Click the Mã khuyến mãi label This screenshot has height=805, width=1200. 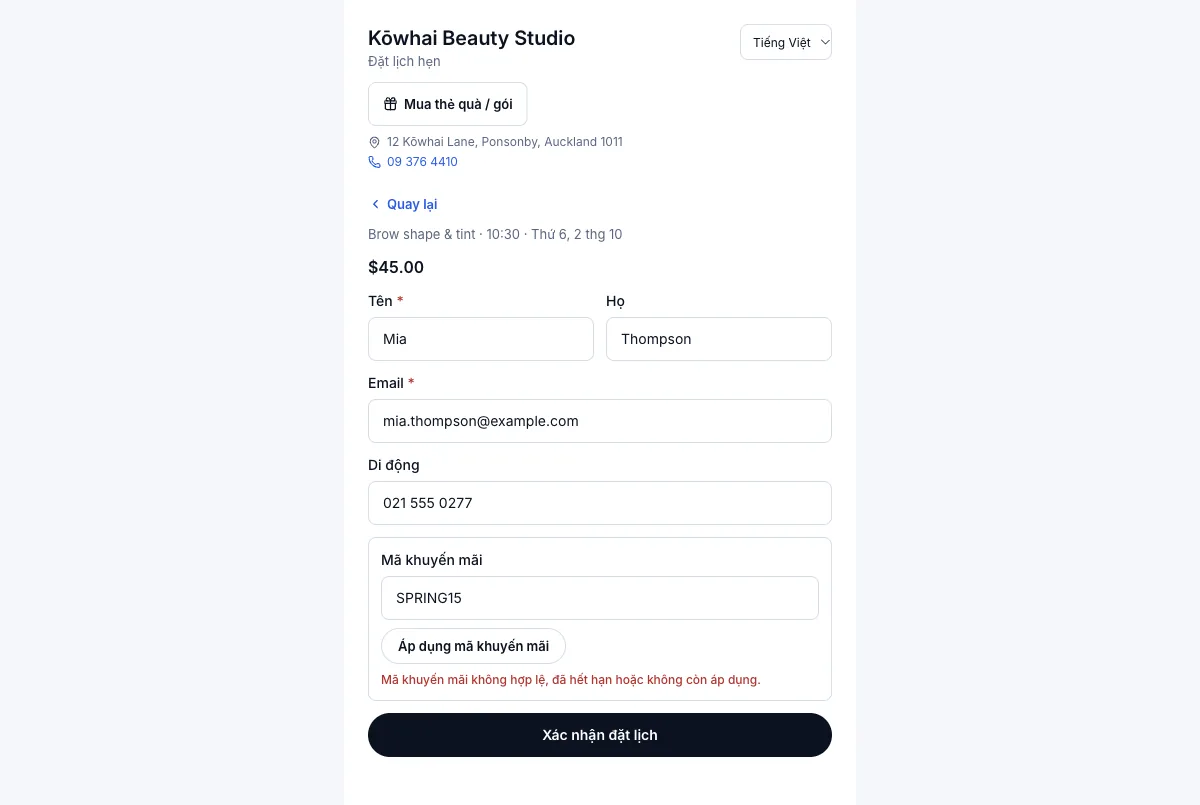(x=432, y=560)
